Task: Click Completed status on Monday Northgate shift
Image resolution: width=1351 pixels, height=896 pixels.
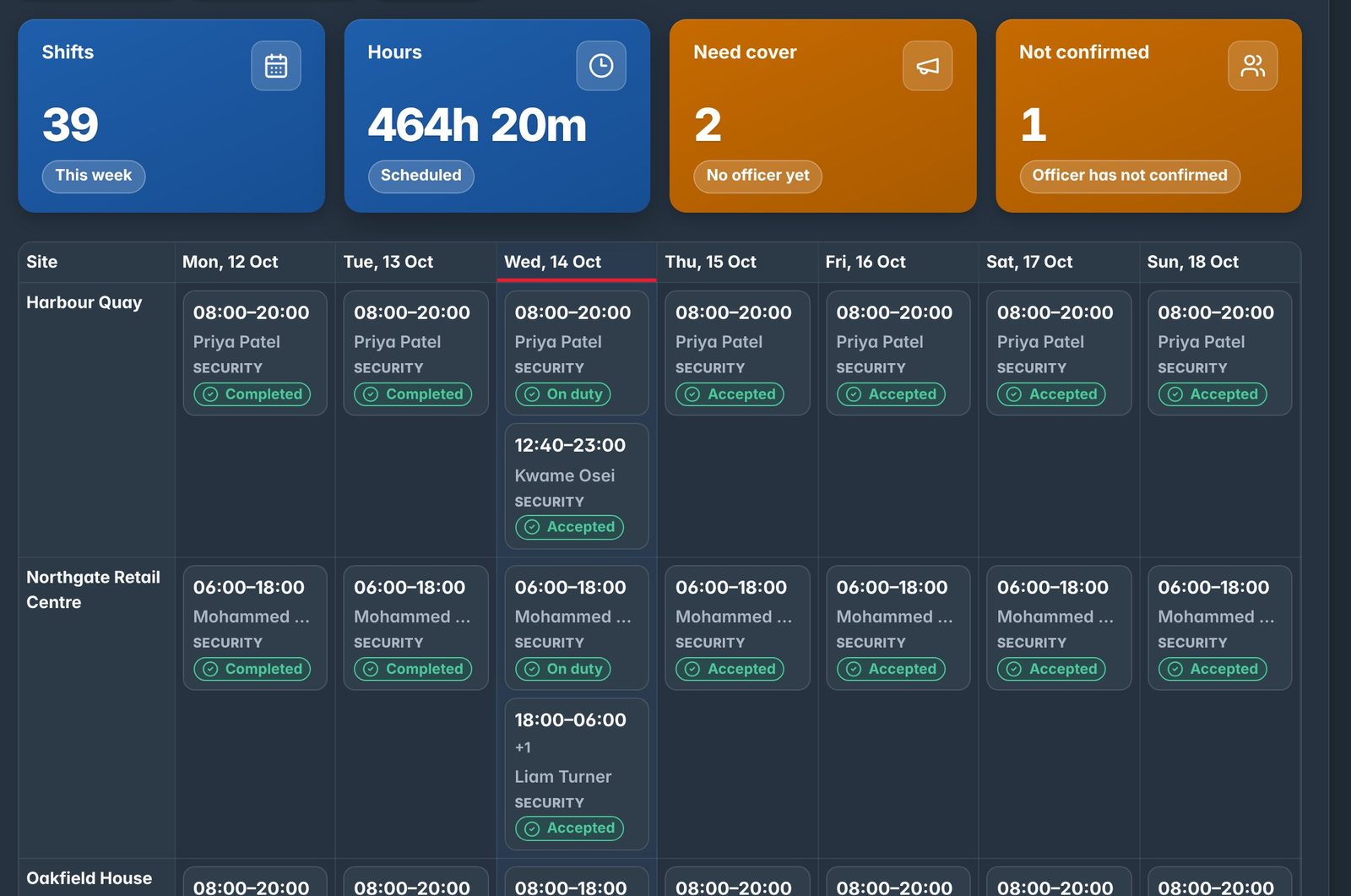Action: (x=252, y=669)
